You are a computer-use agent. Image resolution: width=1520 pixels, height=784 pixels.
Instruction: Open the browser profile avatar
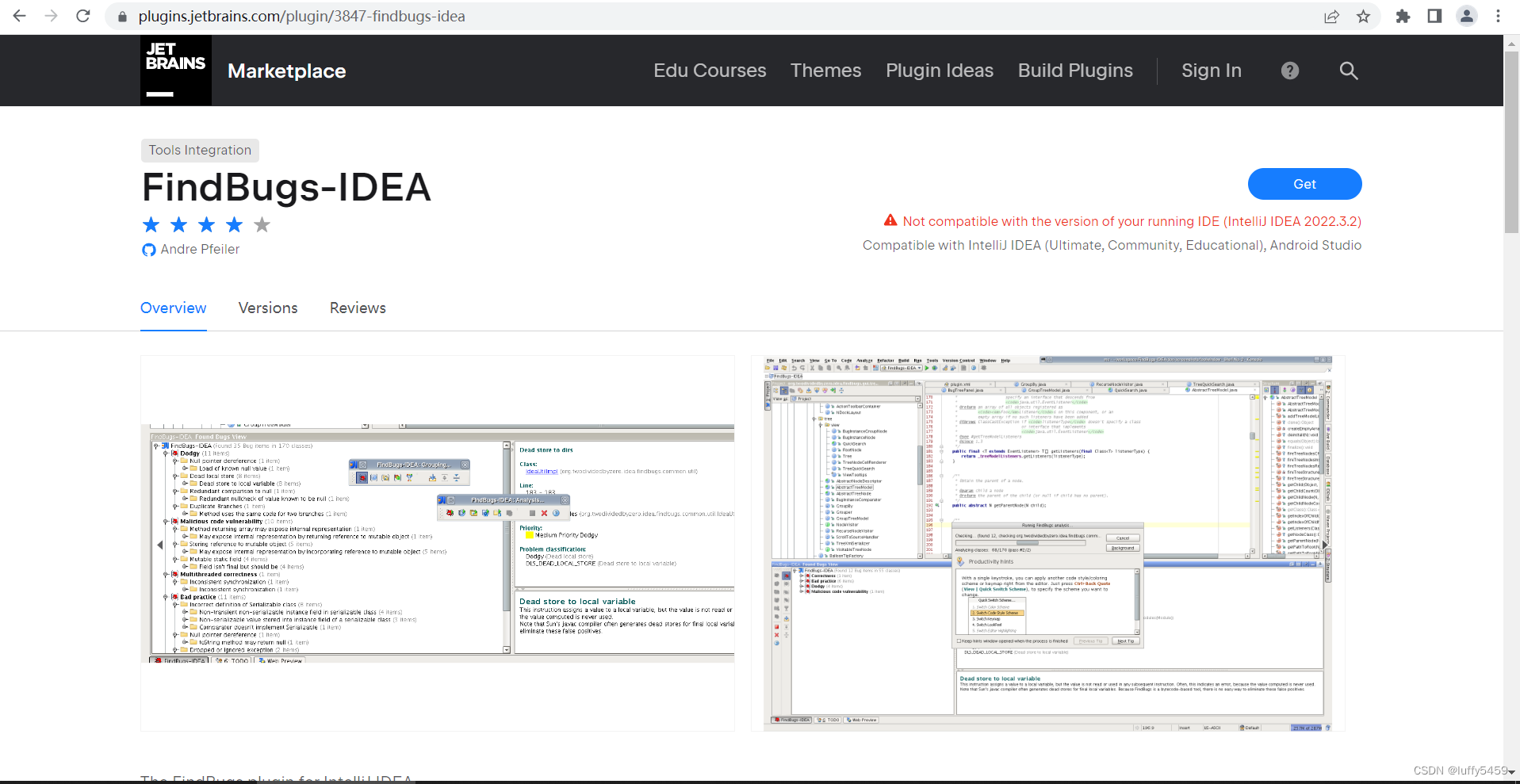(1467, 16)
